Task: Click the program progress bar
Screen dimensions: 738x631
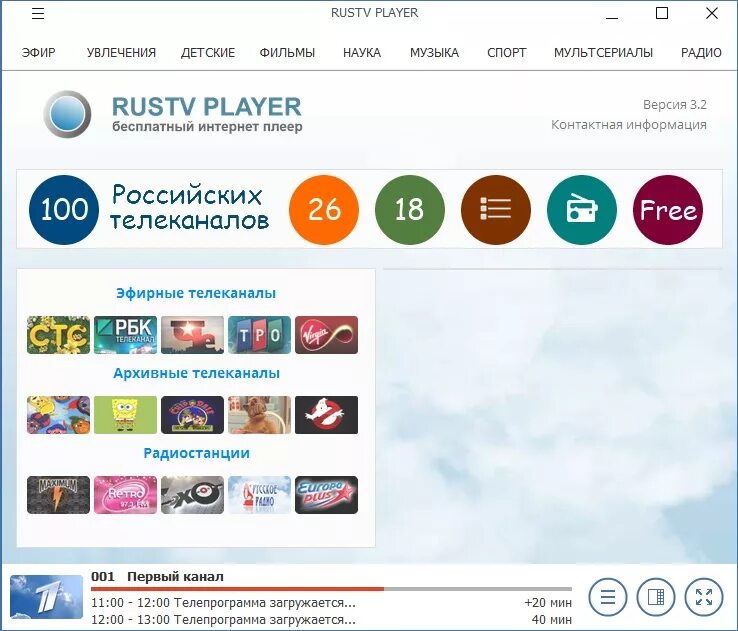Action: [x=331, y=589]
